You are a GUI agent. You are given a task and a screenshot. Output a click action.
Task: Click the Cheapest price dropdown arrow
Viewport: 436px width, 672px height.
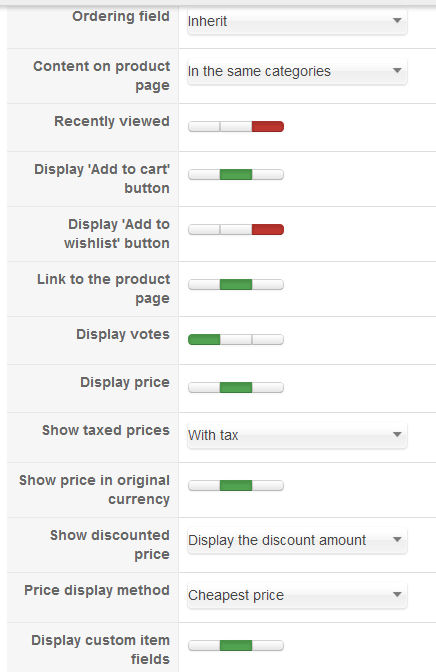pos(397,594)
